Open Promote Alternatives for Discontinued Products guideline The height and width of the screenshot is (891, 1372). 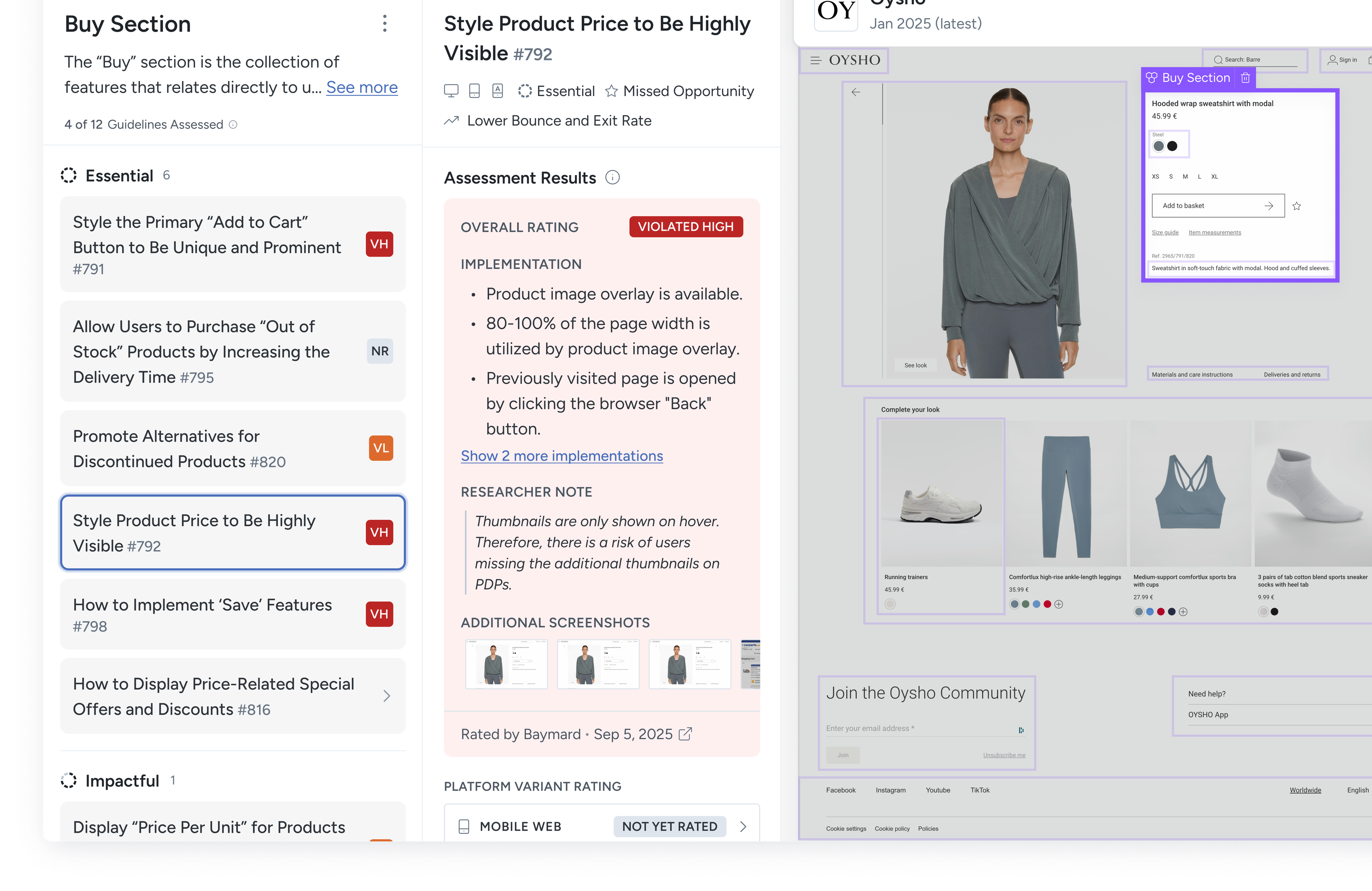pyautogui.click(x=233, y=448)
